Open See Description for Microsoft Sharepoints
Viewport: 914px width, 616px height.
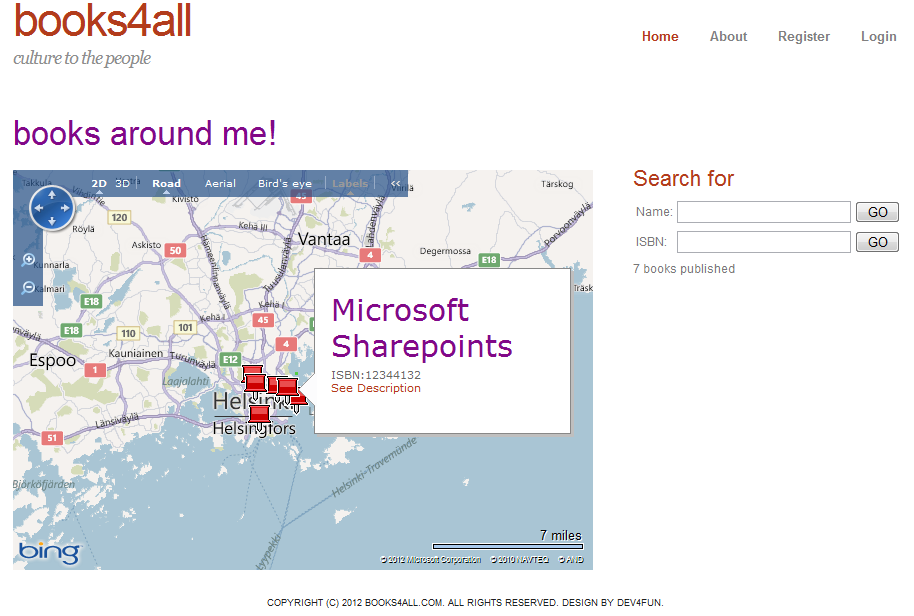pos(375,388)
